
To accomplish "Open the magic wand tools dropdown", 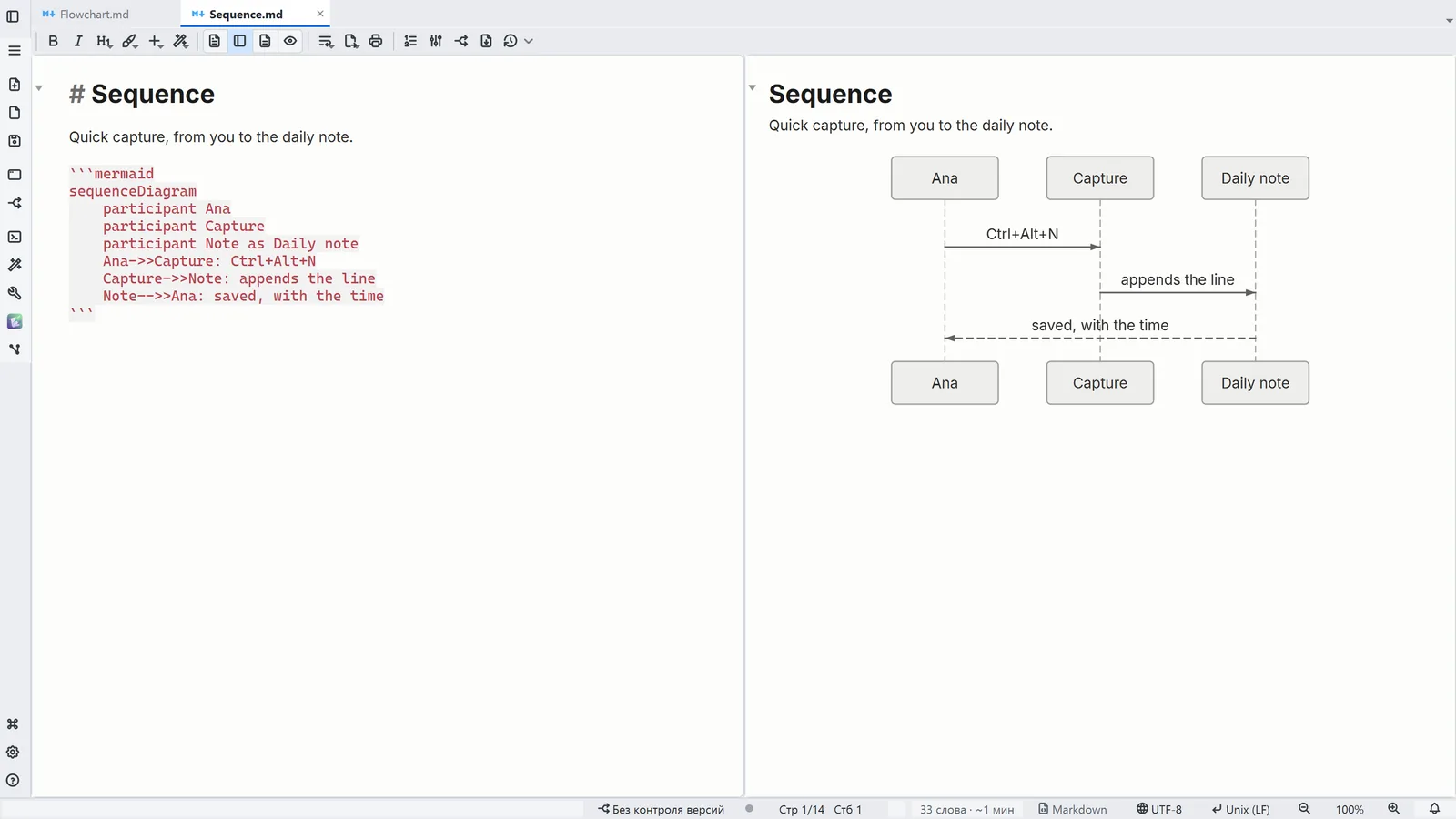I will click(x=181, y=41).
